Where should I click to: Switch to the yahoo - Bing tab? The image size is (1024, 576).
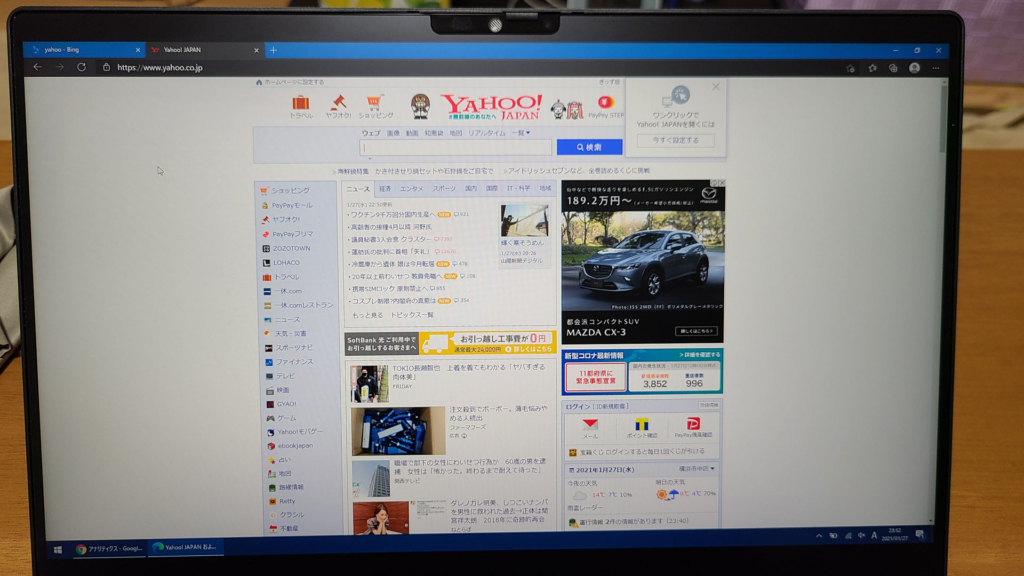click(82, 50)
